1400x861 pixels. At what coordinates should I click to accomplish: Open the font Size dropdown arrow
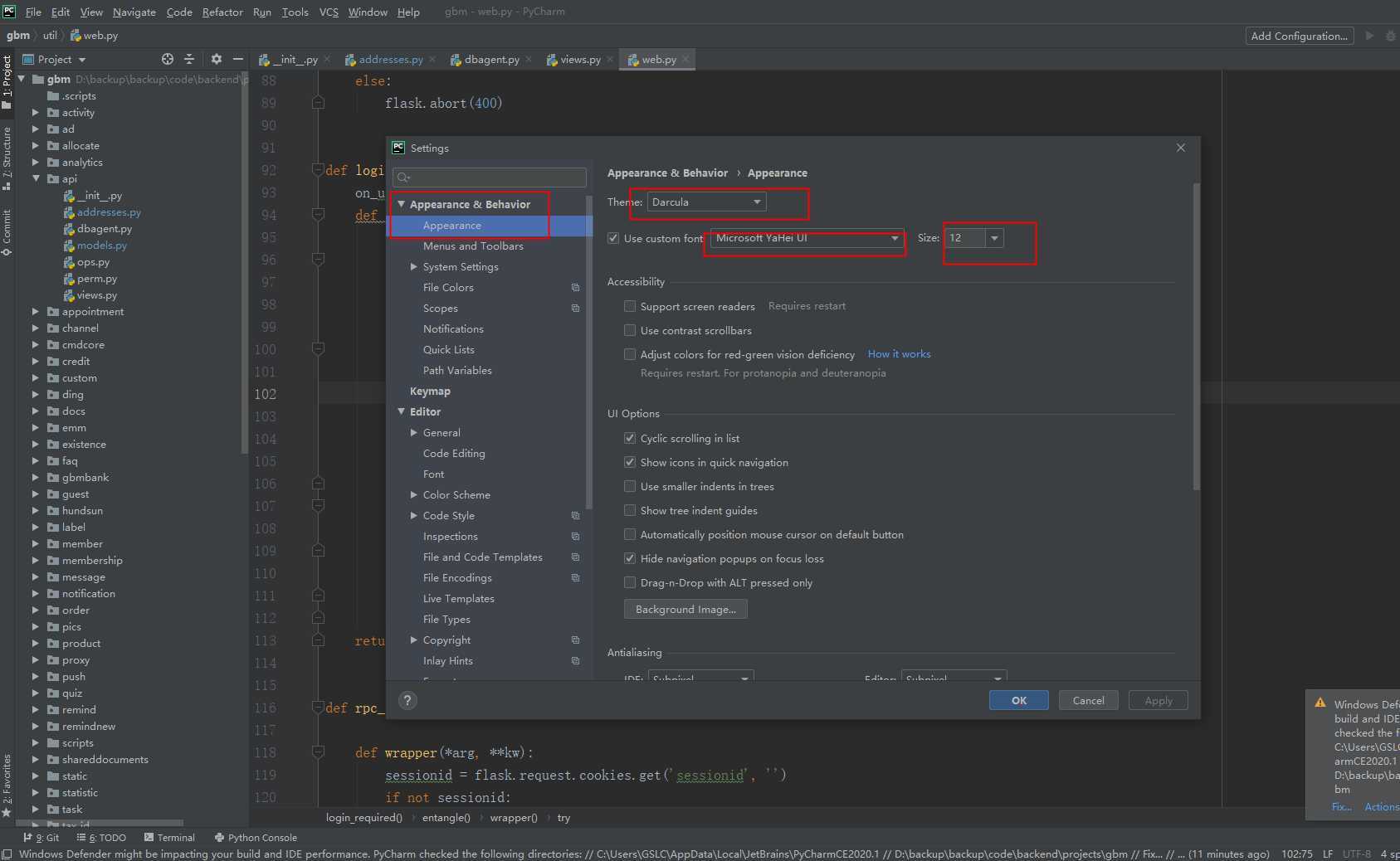(994, 238)
